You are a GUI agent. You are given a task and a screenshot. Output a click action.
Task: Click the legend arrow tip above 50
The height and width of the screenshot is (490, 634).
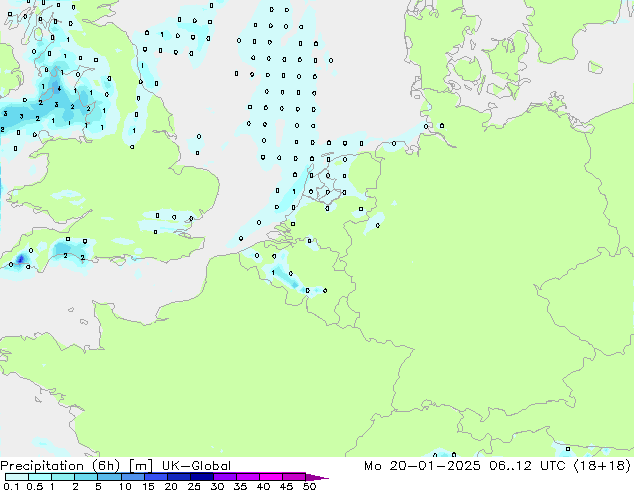(317, 477)
